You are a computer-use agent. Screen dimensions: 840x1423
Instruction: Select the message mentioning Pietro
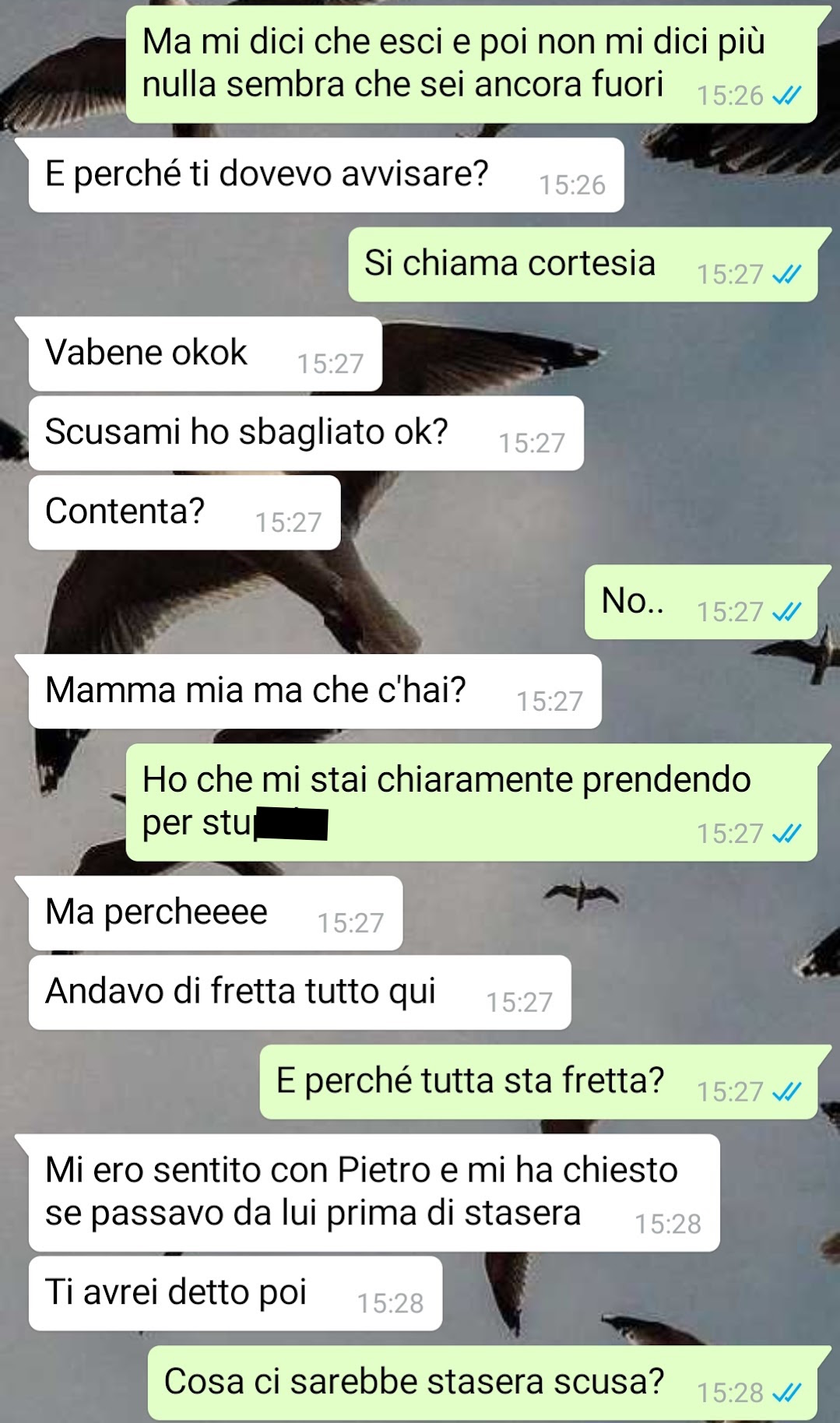coord(374,1193)
